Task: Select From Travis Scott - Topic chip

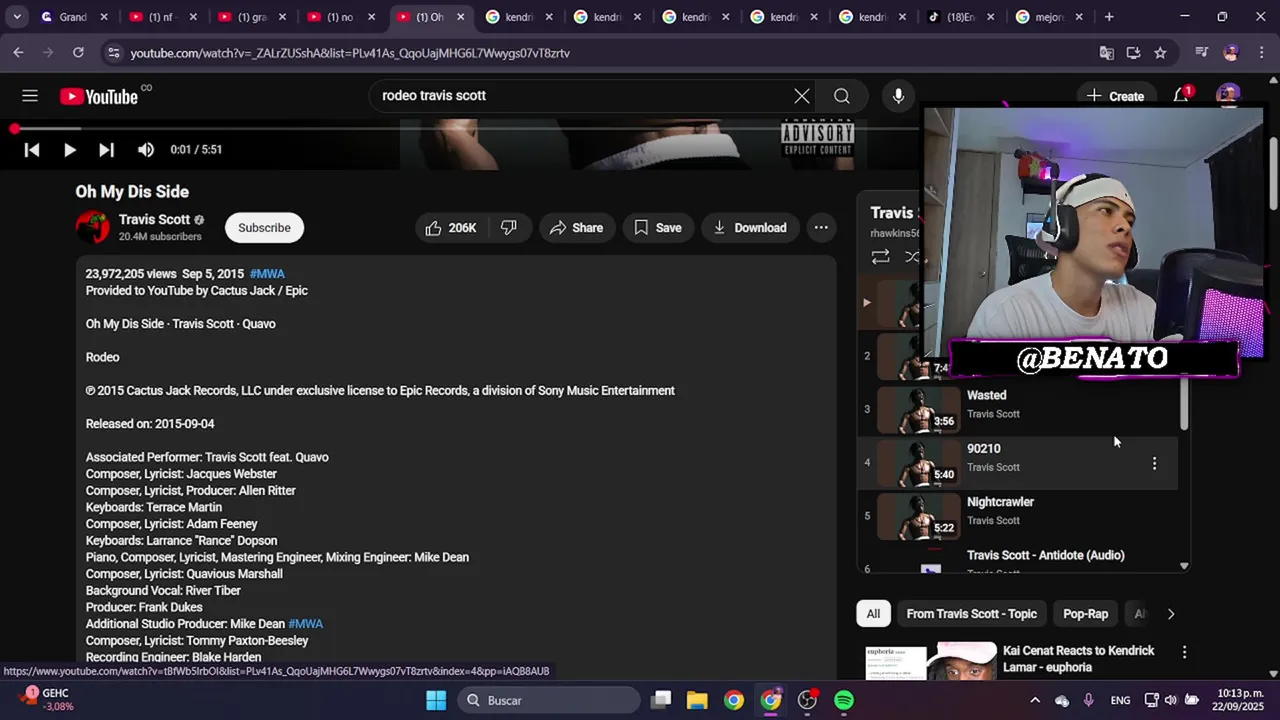Action: click(x=971, y=614)
